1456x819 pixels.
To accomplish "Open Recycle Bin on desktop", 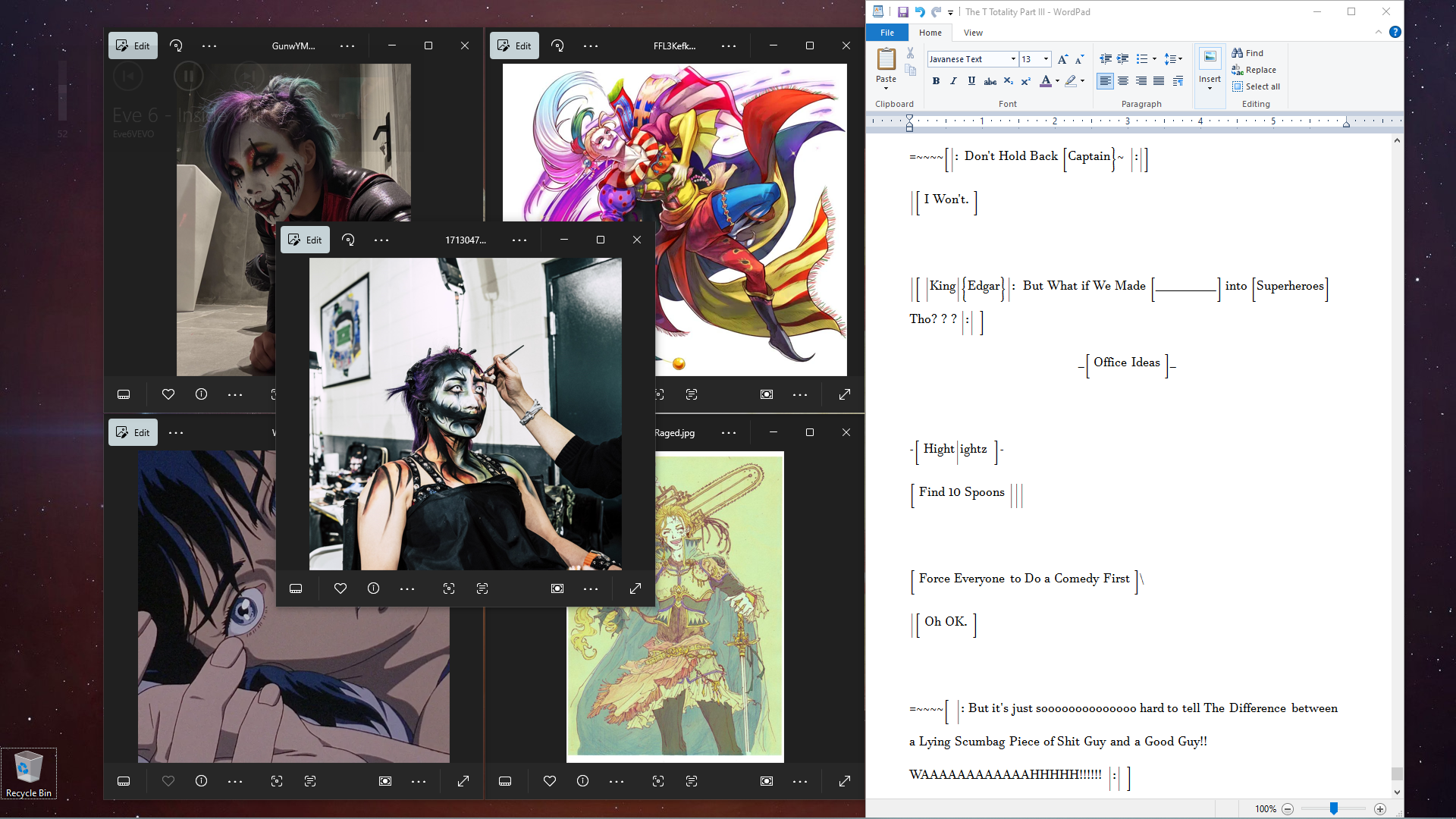I will [x=29, y=773].
